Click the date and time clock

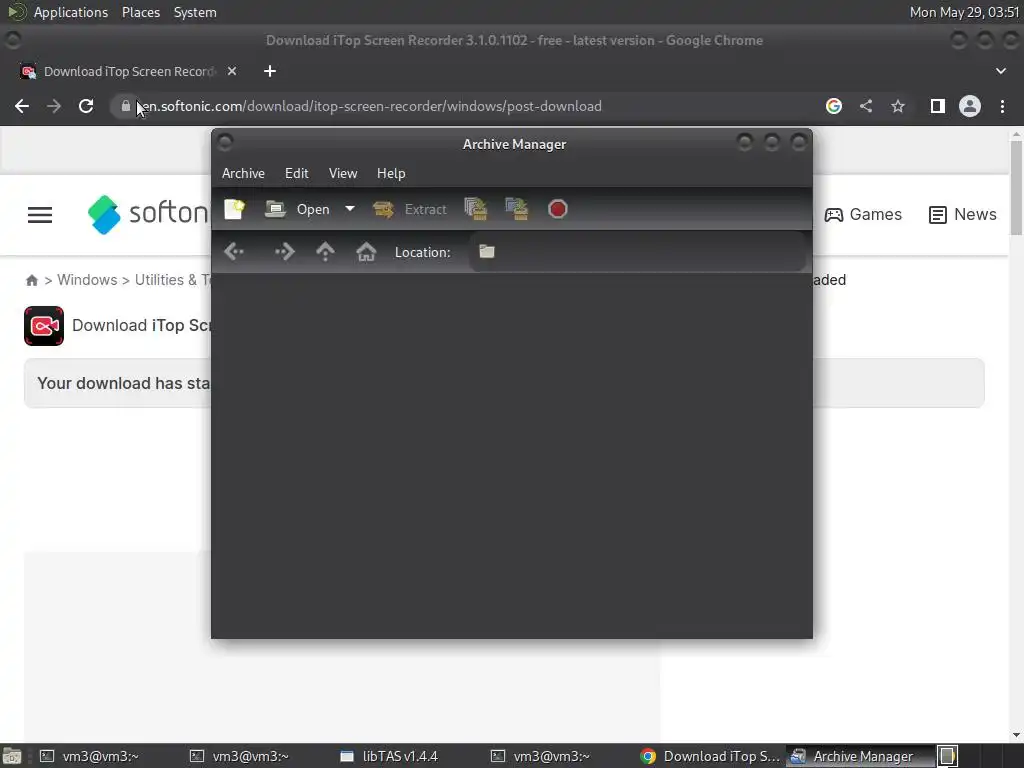pyautogui.click(x=964, y=12)
